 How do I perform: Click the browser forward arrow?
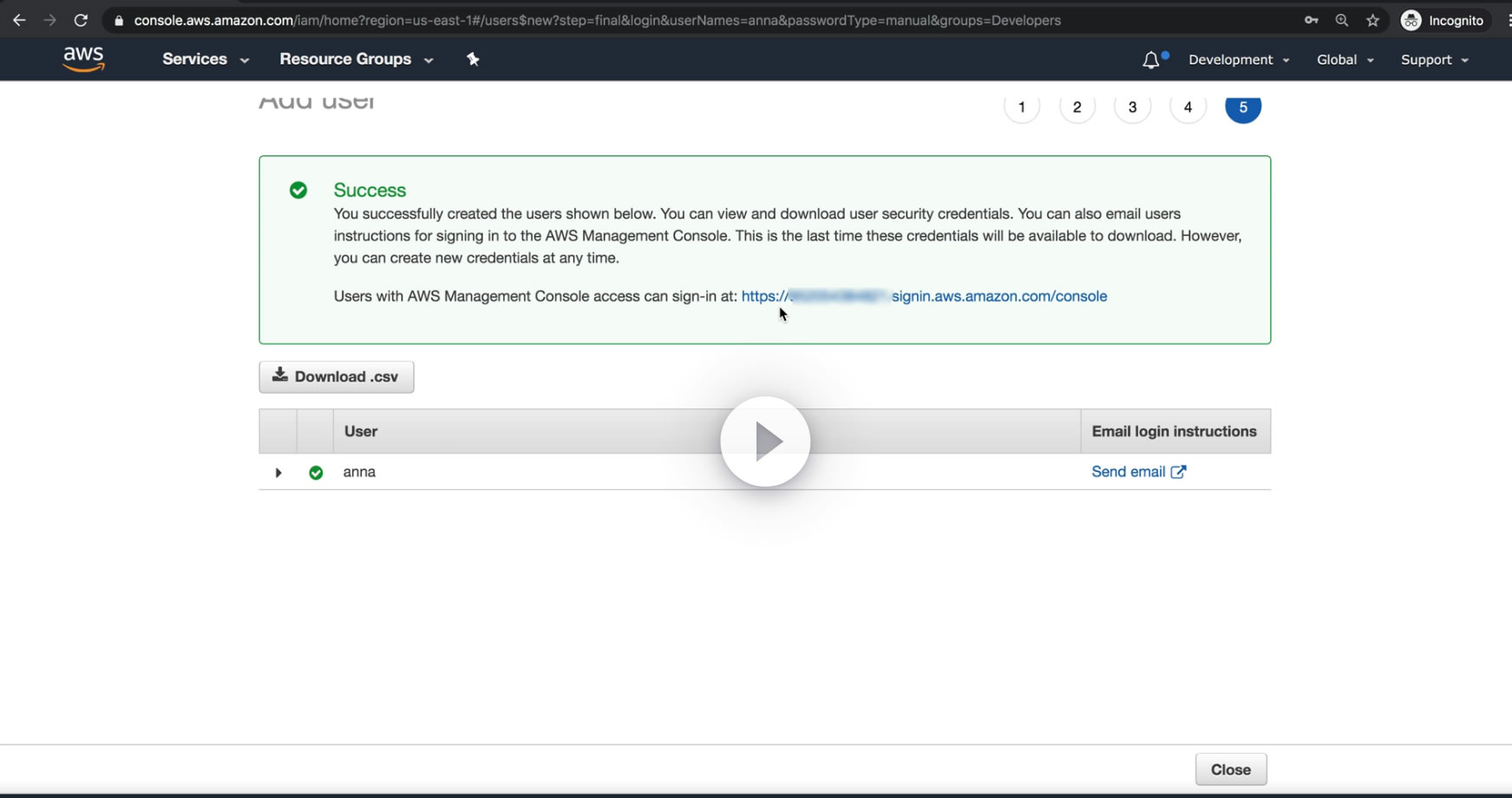(x=49, y=20)
